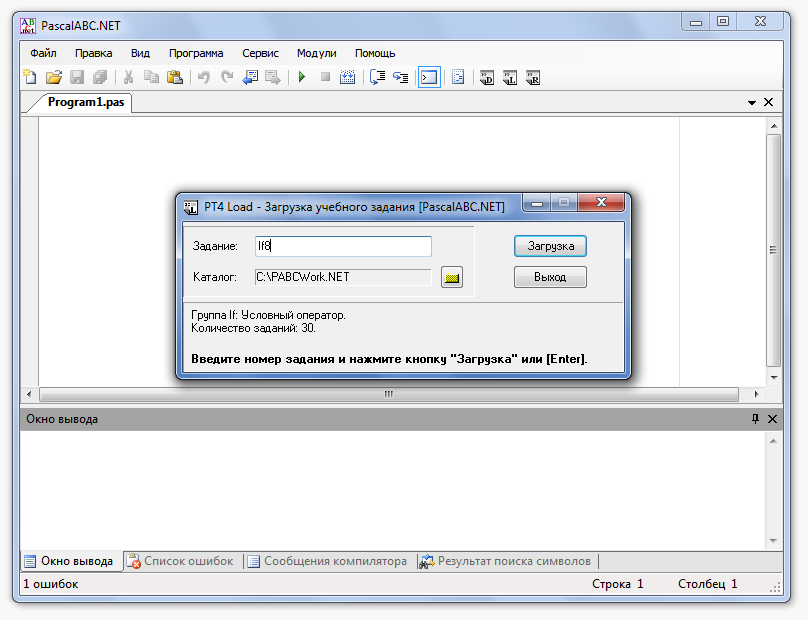Click the New file toolbar icon
The width and height of the screenshot is (808, 620).
[30, 77]
